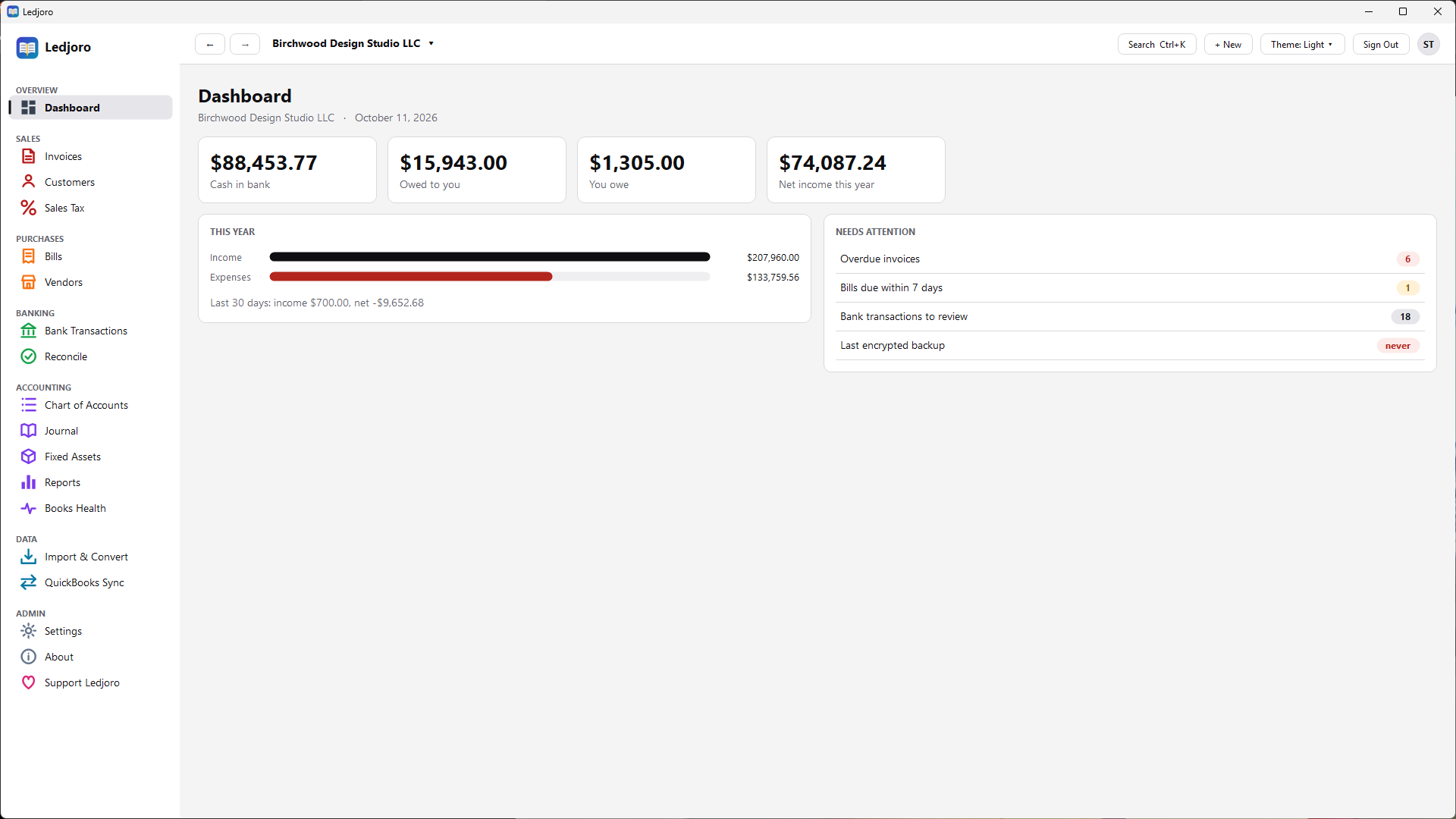Click the QuickBooks Sync arrows icon
The width and height of the screenshot is (1456, 819).
(28, 582)
